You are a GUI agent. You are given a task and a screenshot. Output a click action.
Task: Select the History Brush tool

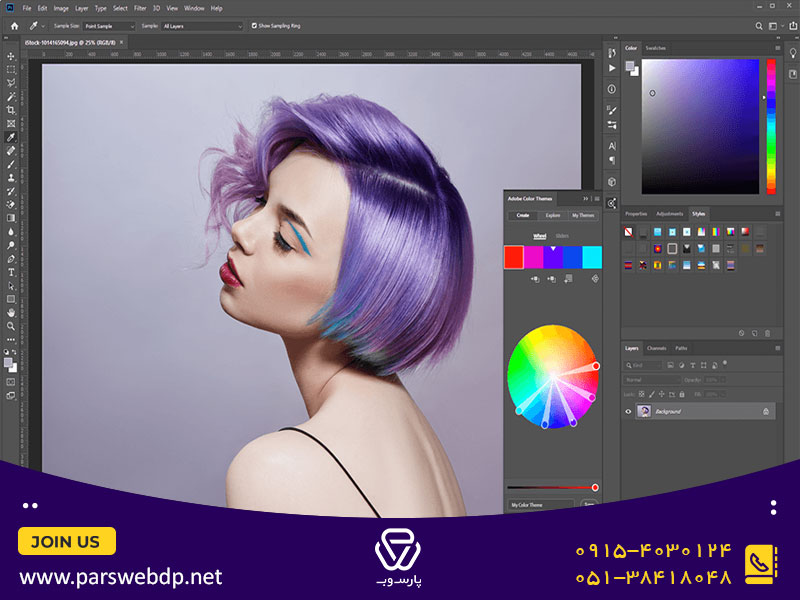click(11, 191)
